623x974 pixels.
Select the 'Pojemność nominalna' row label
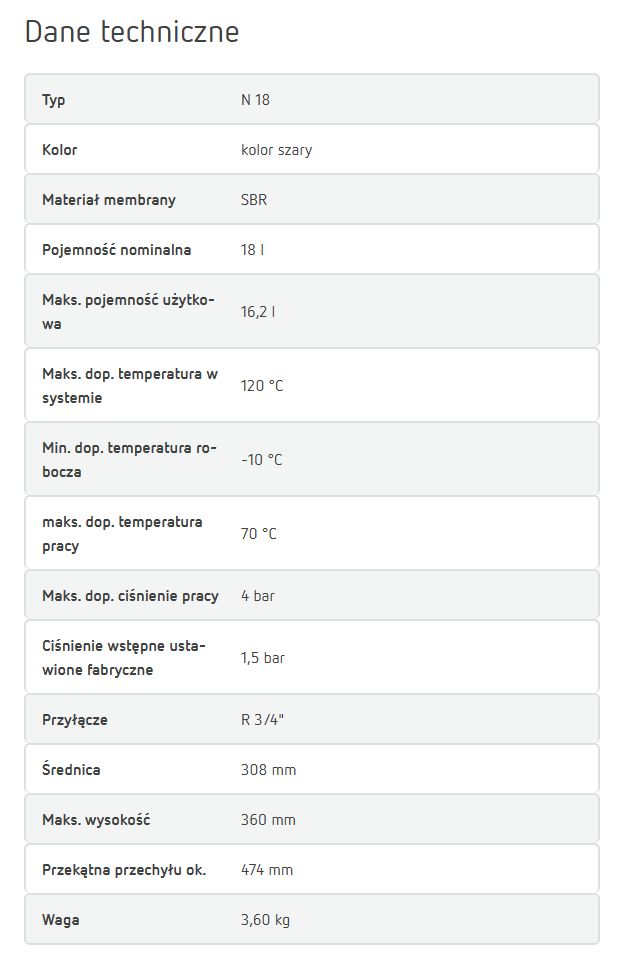pyautogui.click(x=117, y=250)
